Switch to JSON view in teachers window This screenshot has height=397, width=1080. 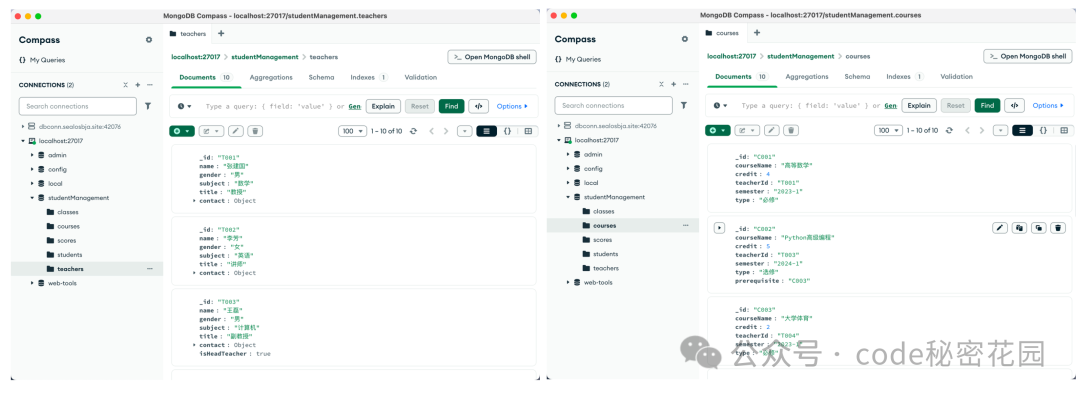point(508,131)
